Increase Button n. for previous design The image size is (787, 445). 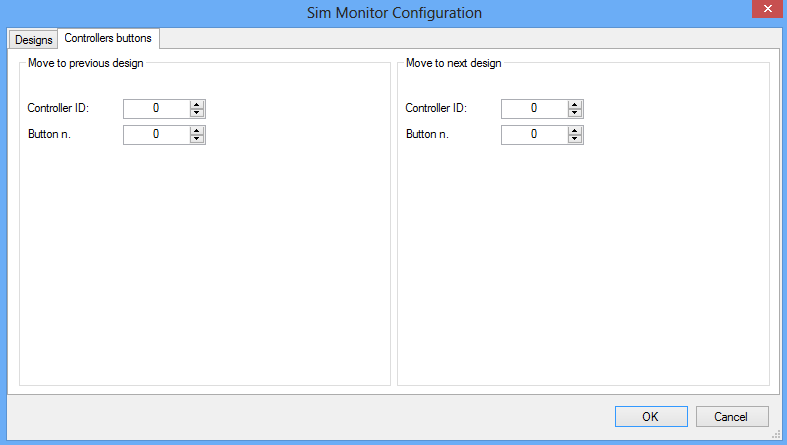coord(197,129)
